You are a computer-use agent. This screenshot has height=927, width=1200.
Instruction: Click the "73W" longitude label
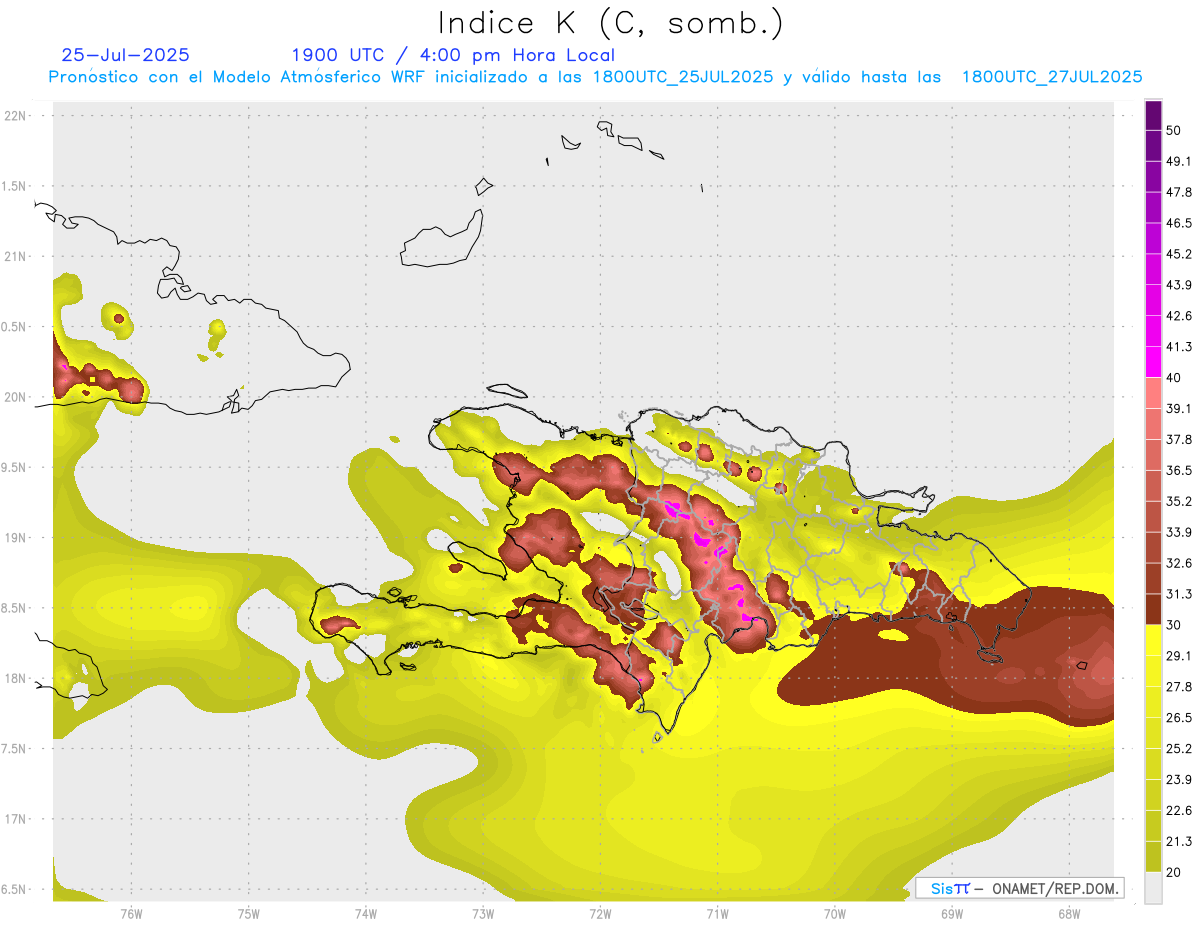tap(483, 913)
